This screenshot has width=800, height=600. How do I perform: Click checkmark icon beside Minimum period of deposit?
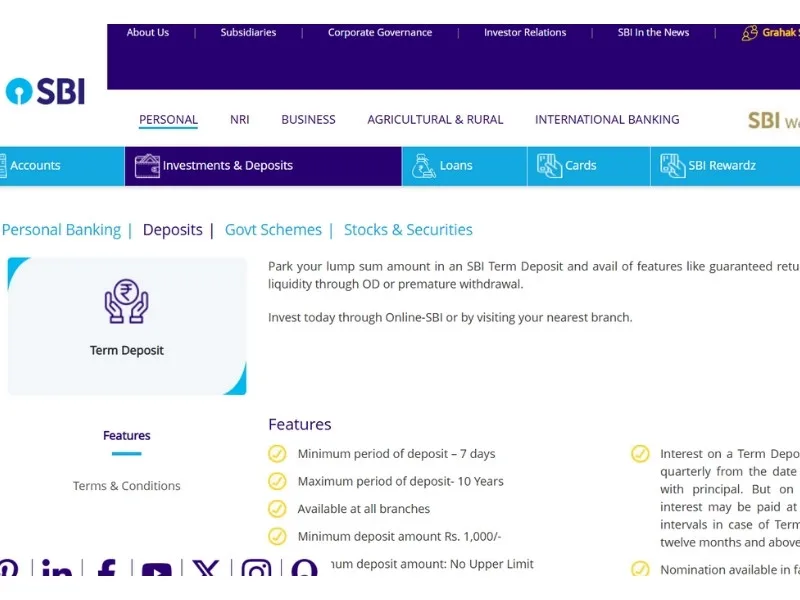tap(277, 454)
